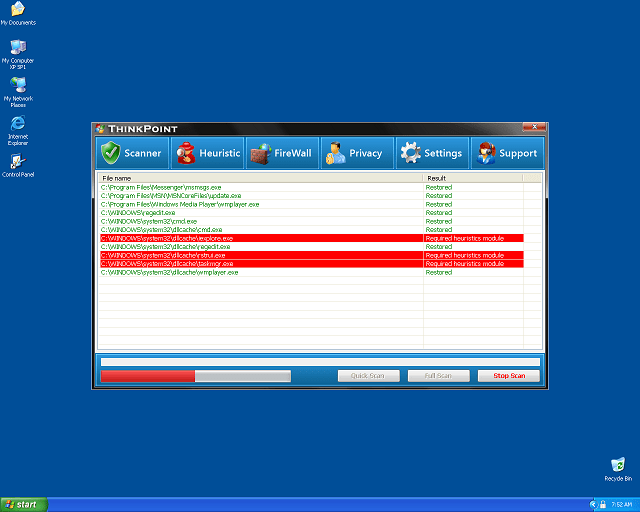Select the red taskmgr.exe row

point(260,264)
